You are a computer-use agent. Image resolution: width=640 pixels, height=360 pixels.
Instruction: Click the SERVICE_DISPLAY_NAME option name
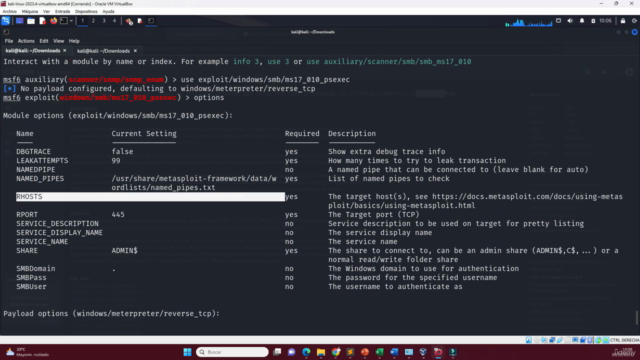tap(59, 233)
